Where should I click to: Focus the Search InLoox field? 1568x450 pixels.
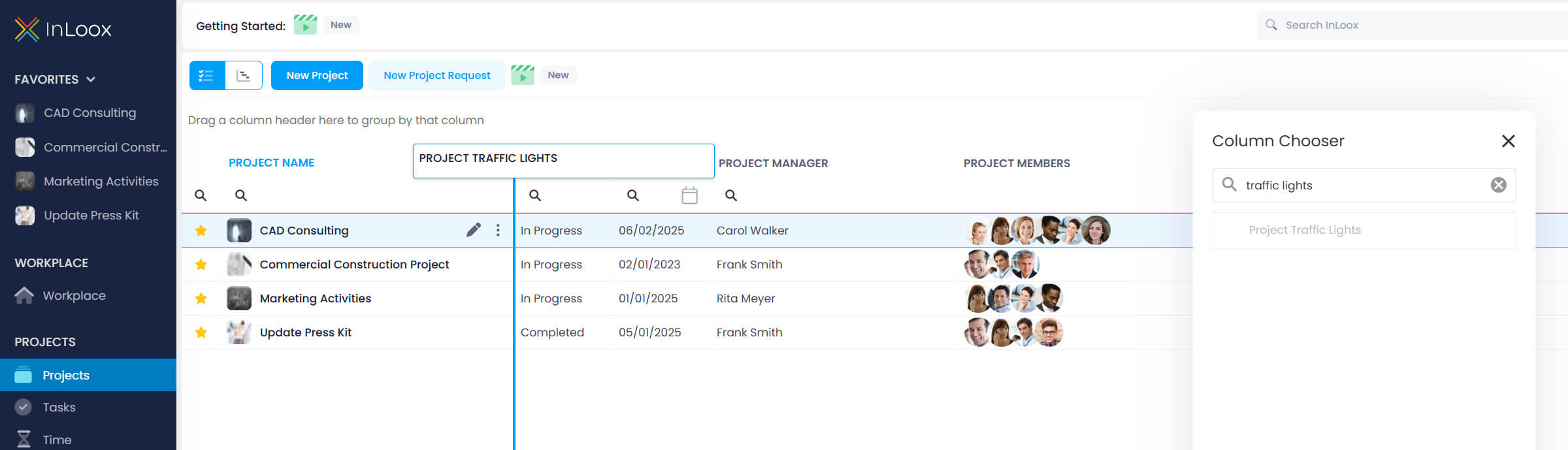(x=1411, y=25)
